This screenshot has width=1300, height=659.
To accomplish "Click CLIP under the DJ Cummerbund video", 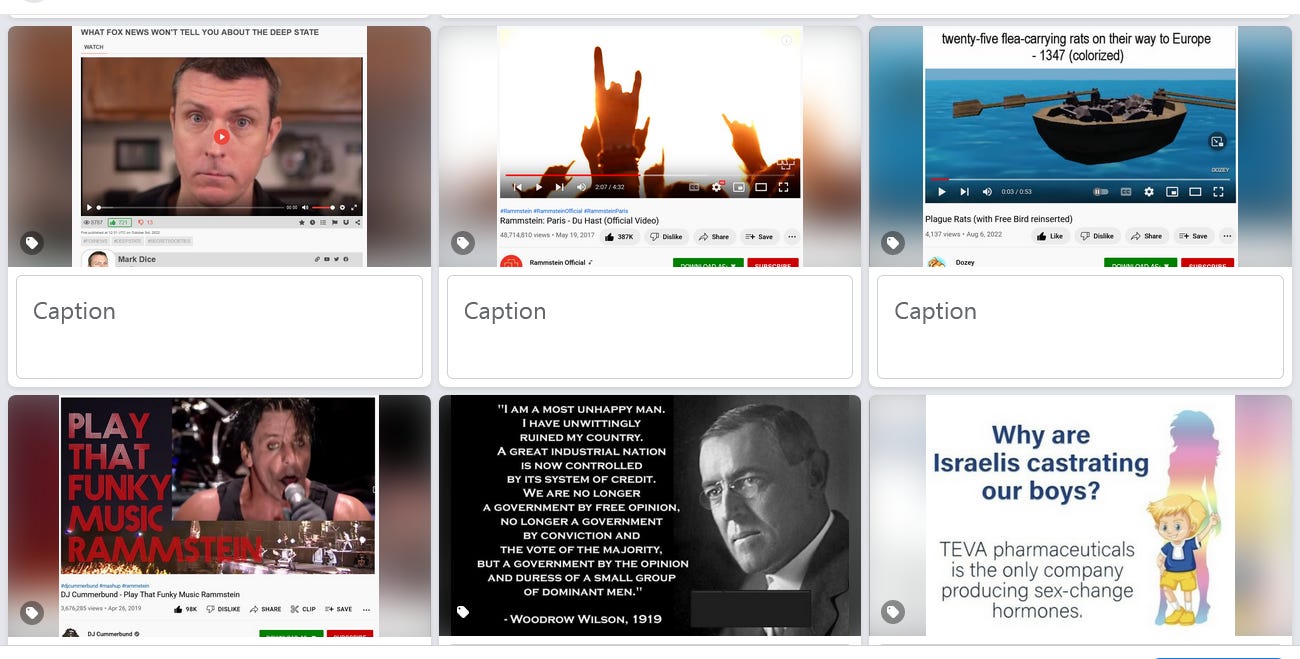I will coord(303,609).
